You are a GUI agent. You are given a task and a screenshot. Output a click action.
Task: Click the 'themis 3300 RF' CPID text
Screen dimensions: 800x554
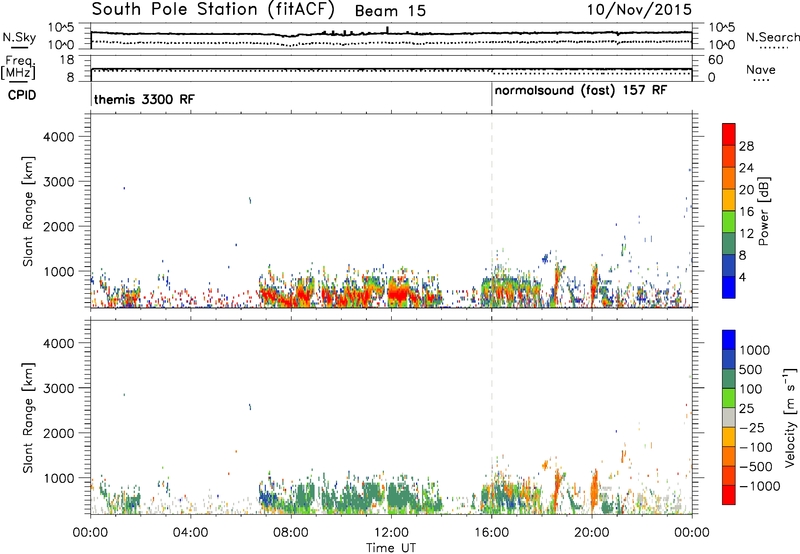(x=144, y=99)
